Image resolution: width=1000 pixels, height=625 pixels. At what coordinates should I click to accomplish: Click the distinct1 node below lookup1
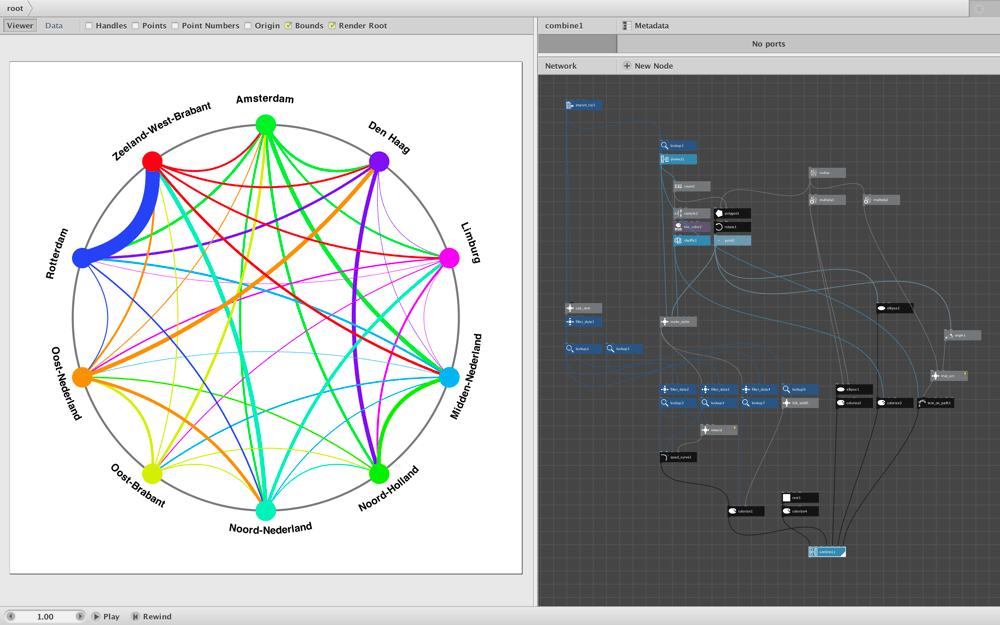coord(678,159)
